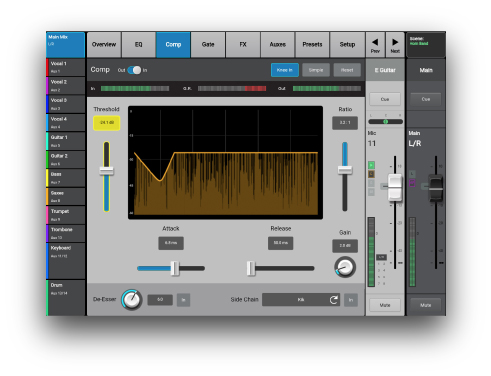Click the Gain value field

tap(345, 246)
